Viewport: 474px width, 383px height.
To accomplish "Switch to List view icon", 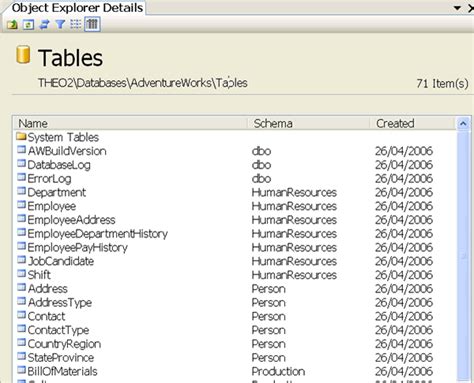I will (x=76, y=25).
